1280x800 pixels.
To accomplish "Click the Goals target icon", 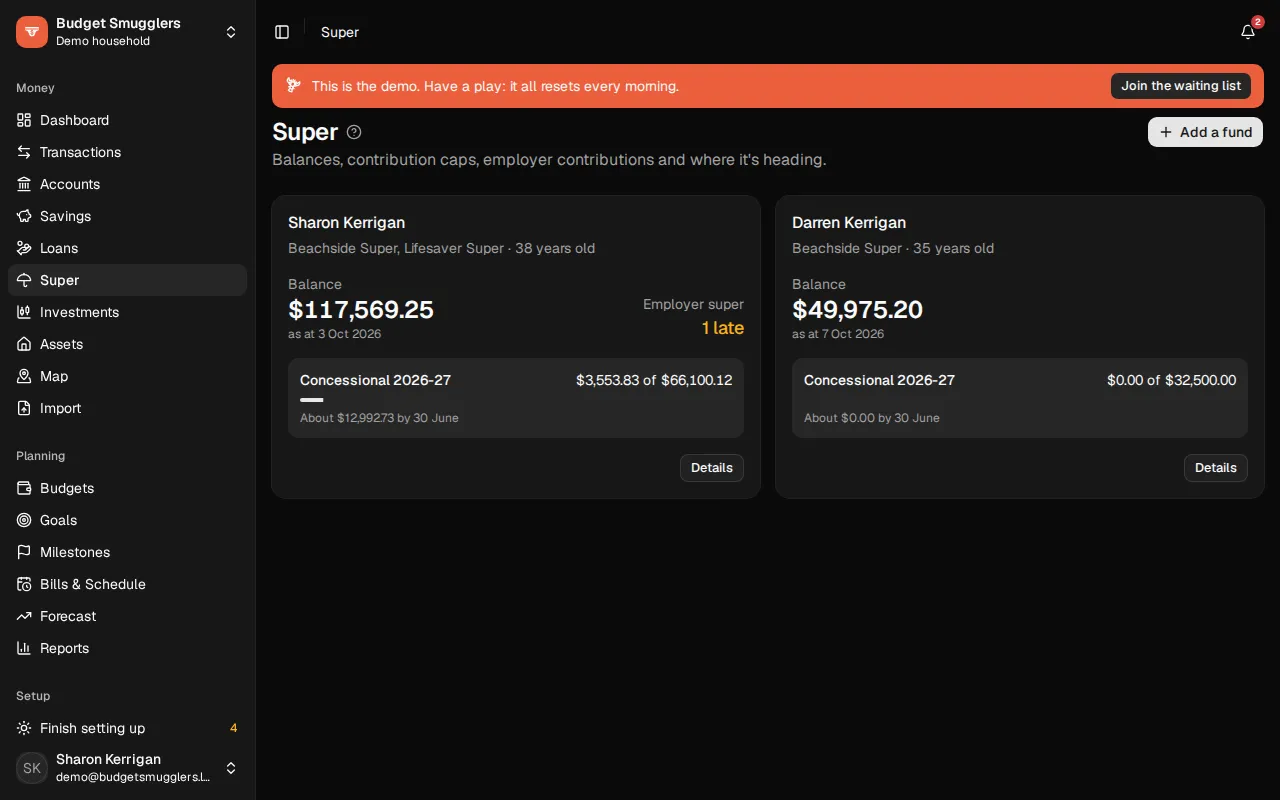I will point(24,520).
